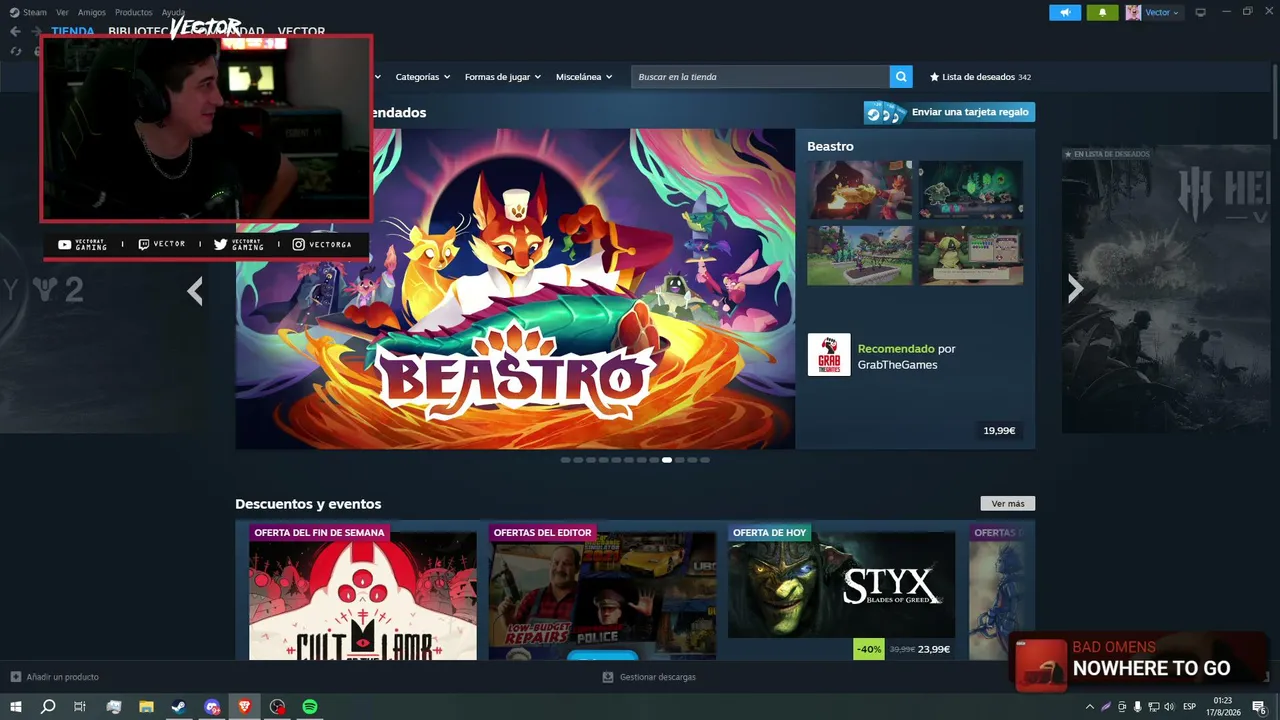
Task: Click the 19,99€ Beastro price
Action: tap(999, 431)
